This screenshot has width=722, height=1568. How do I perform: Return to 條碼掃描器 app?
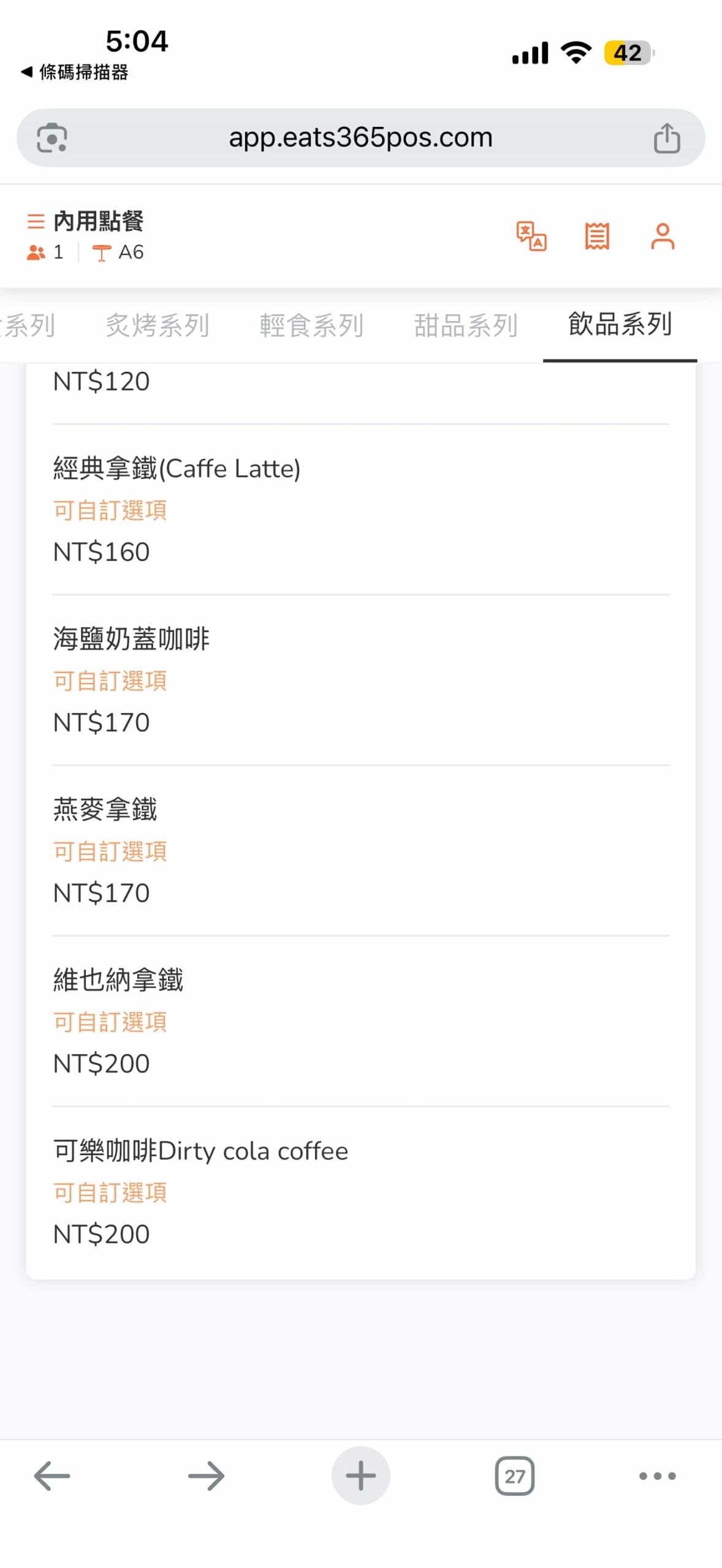pyautogui.click(x=75, y=72)
